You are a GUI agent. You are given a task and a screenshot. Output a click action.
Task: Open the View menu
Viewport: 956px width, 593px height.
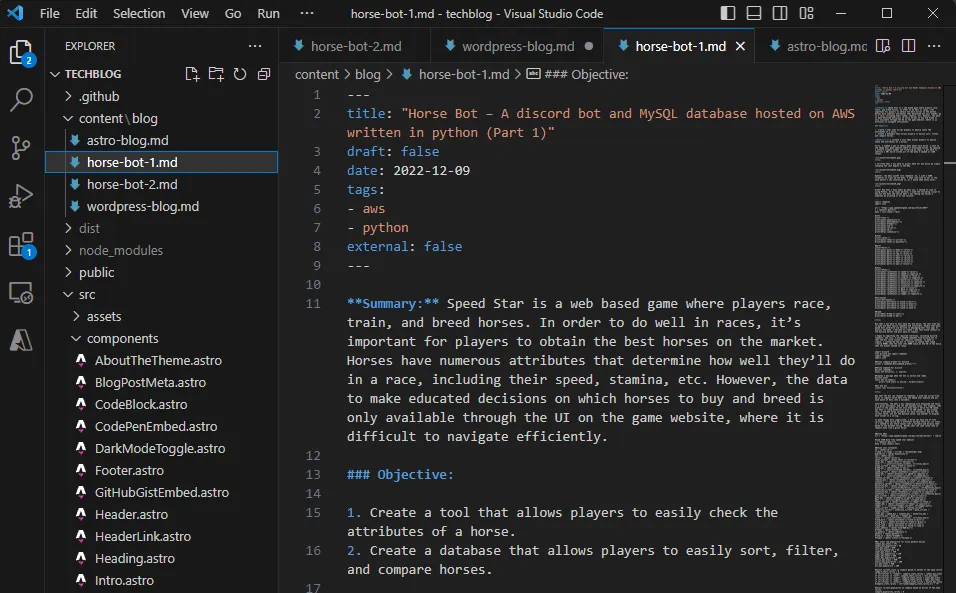click(x=194, y=13)
